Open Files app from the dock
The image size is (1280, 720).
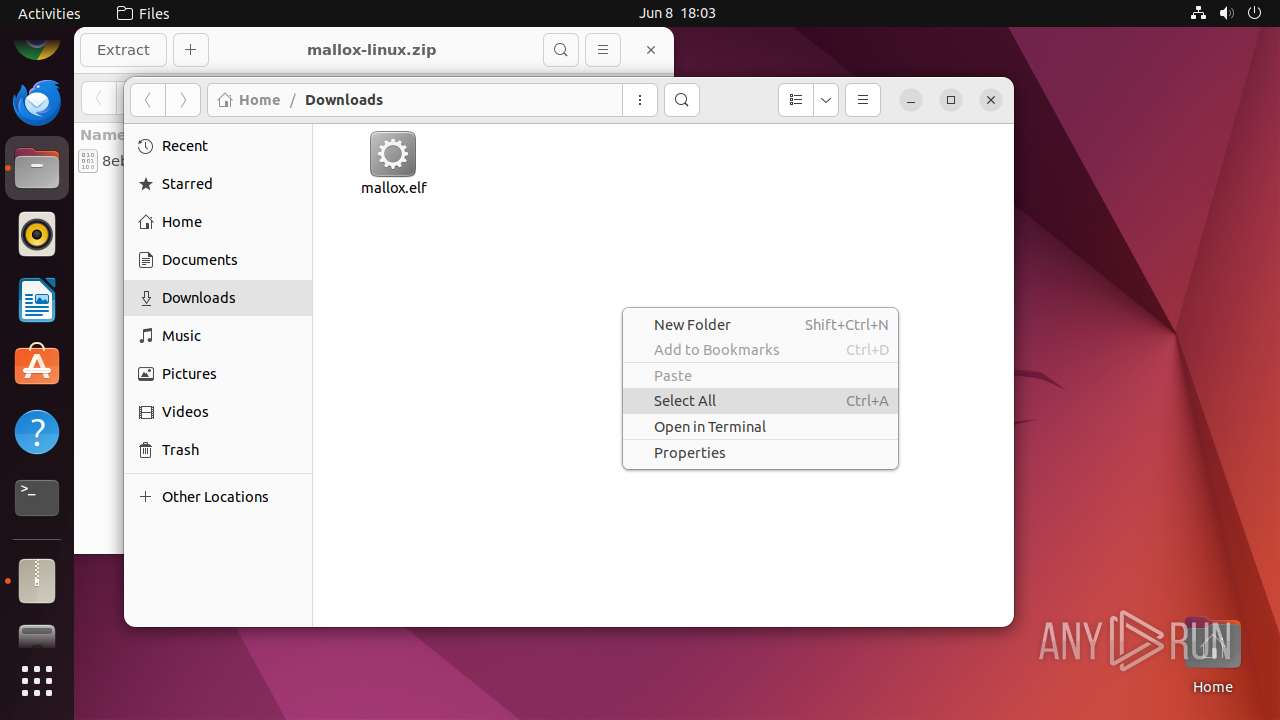pyautogui.click(x=37, y=168)
